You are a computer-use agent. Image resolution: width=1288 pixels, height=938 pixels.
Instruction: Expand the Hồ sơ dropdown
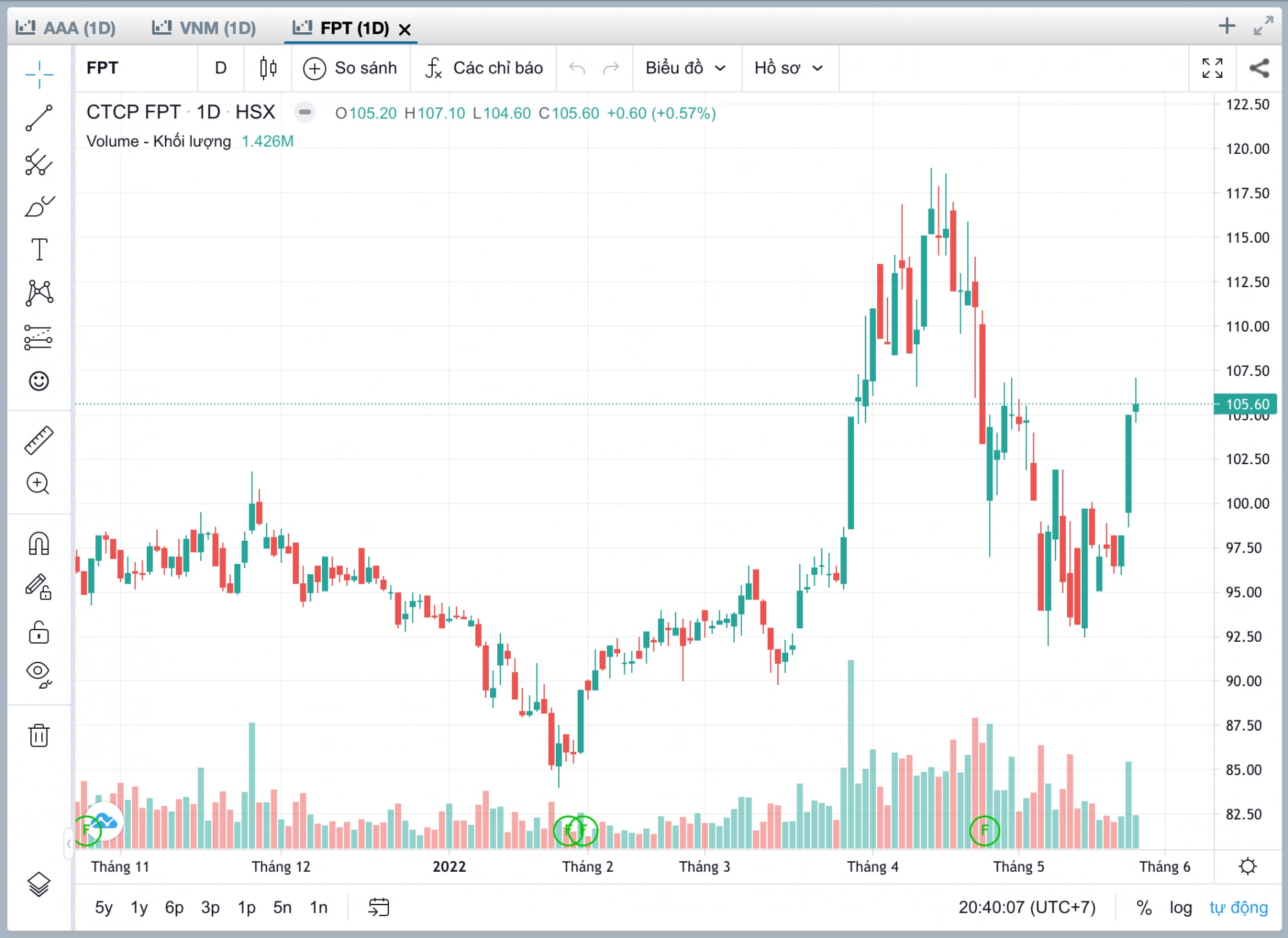[x=790, y=68]
